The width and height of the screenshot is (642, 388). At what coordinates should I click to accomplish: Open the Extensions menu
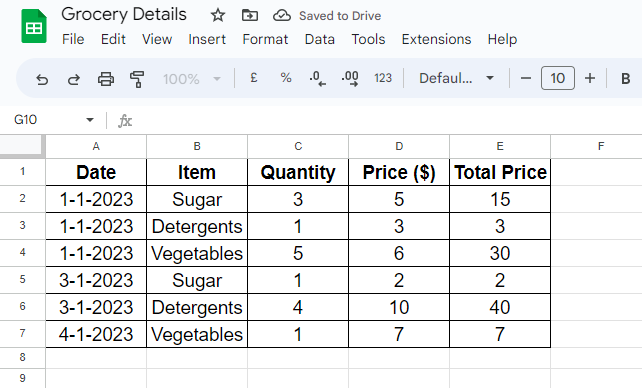point(436,39)
